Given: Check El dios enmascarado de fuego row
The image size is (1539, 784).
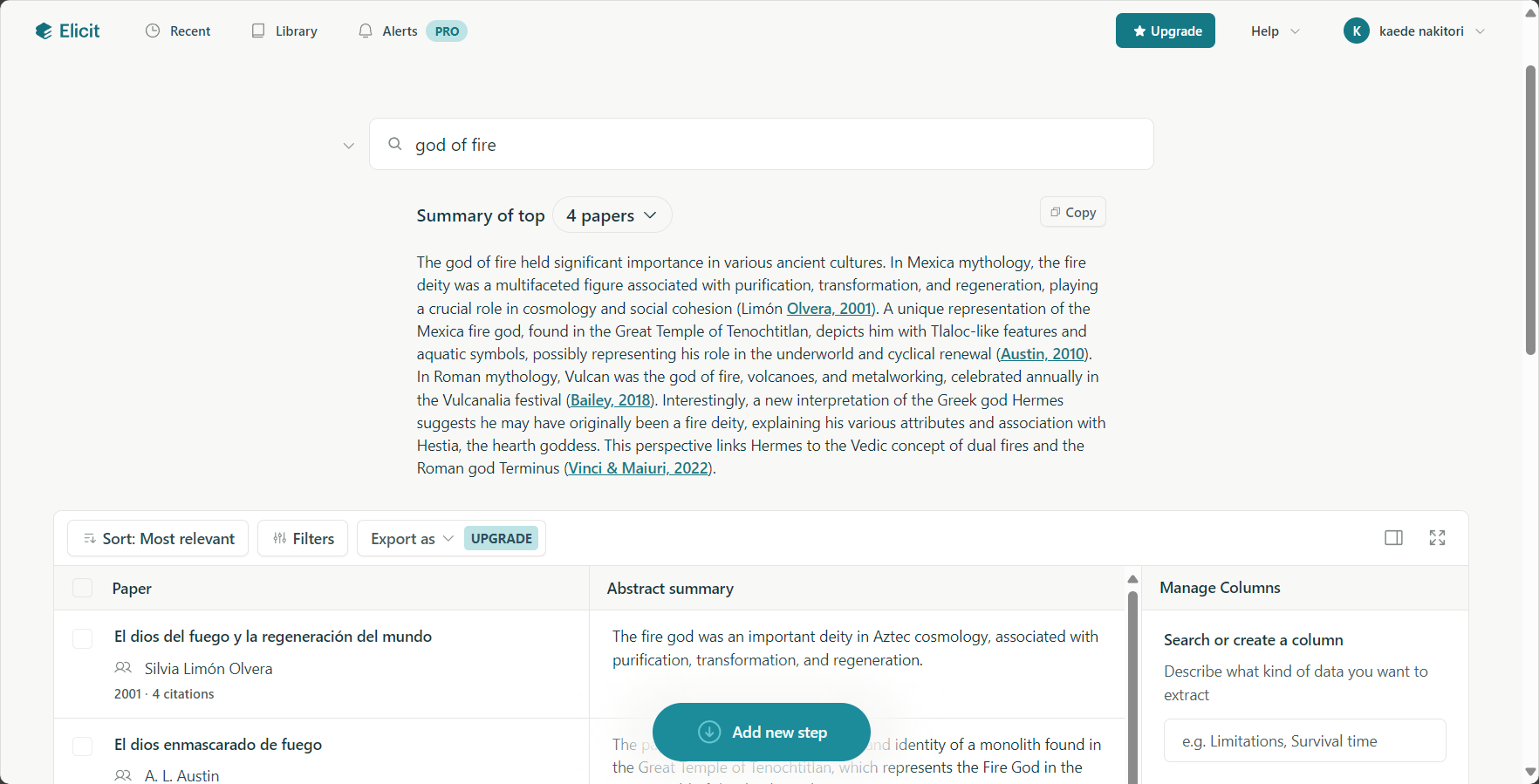Looking at the screenshot, I should pyautogui.click(x=83, y=747).
